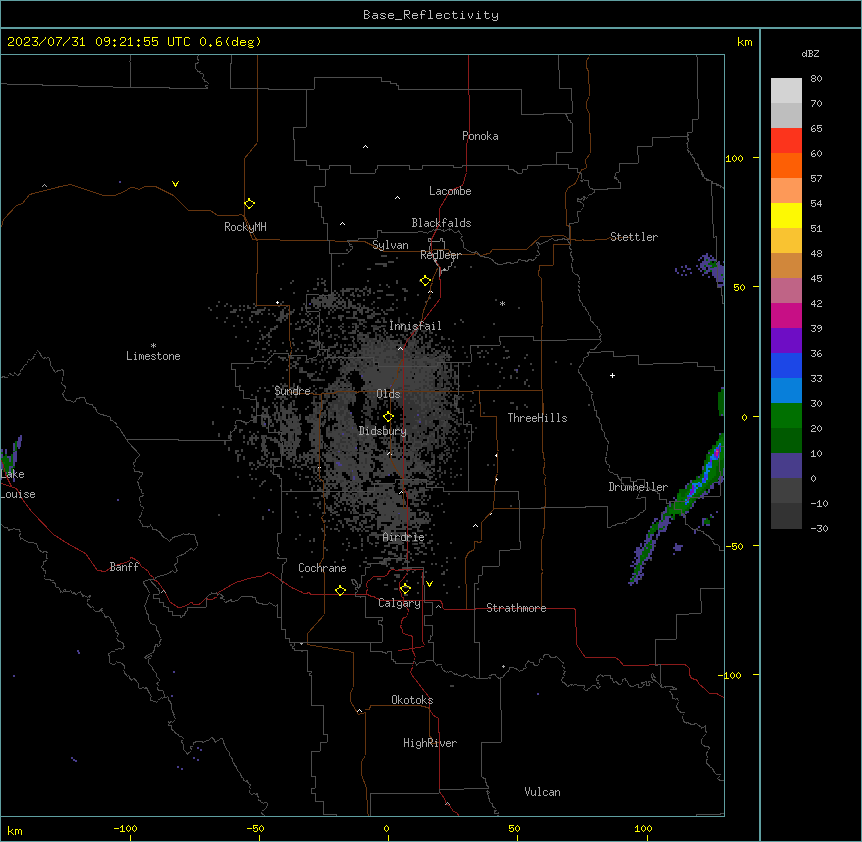This screenshot has width=862, height=842.
Task: Click the Stettler label
Action: [634, 237]
